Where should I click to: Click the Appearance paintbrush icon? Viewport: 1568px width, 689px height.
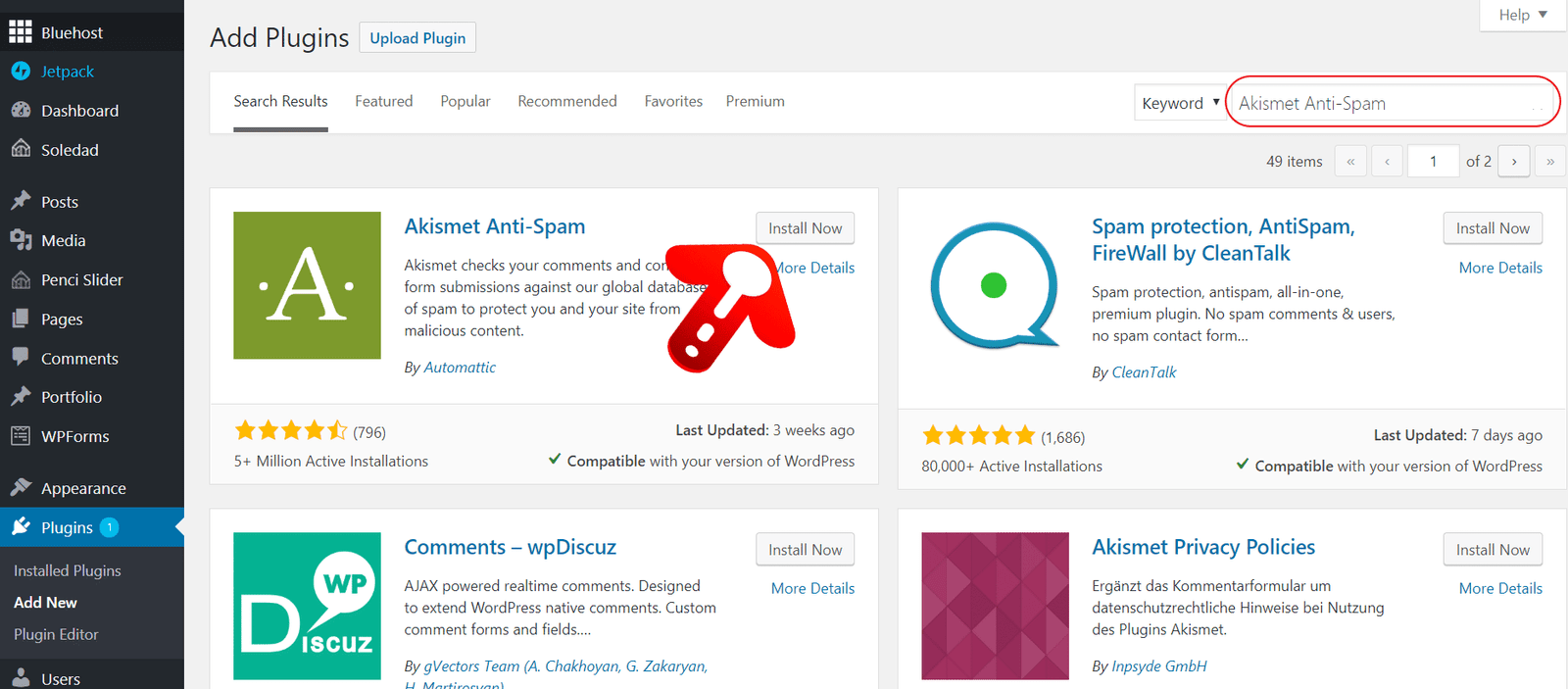pos(21,487)
